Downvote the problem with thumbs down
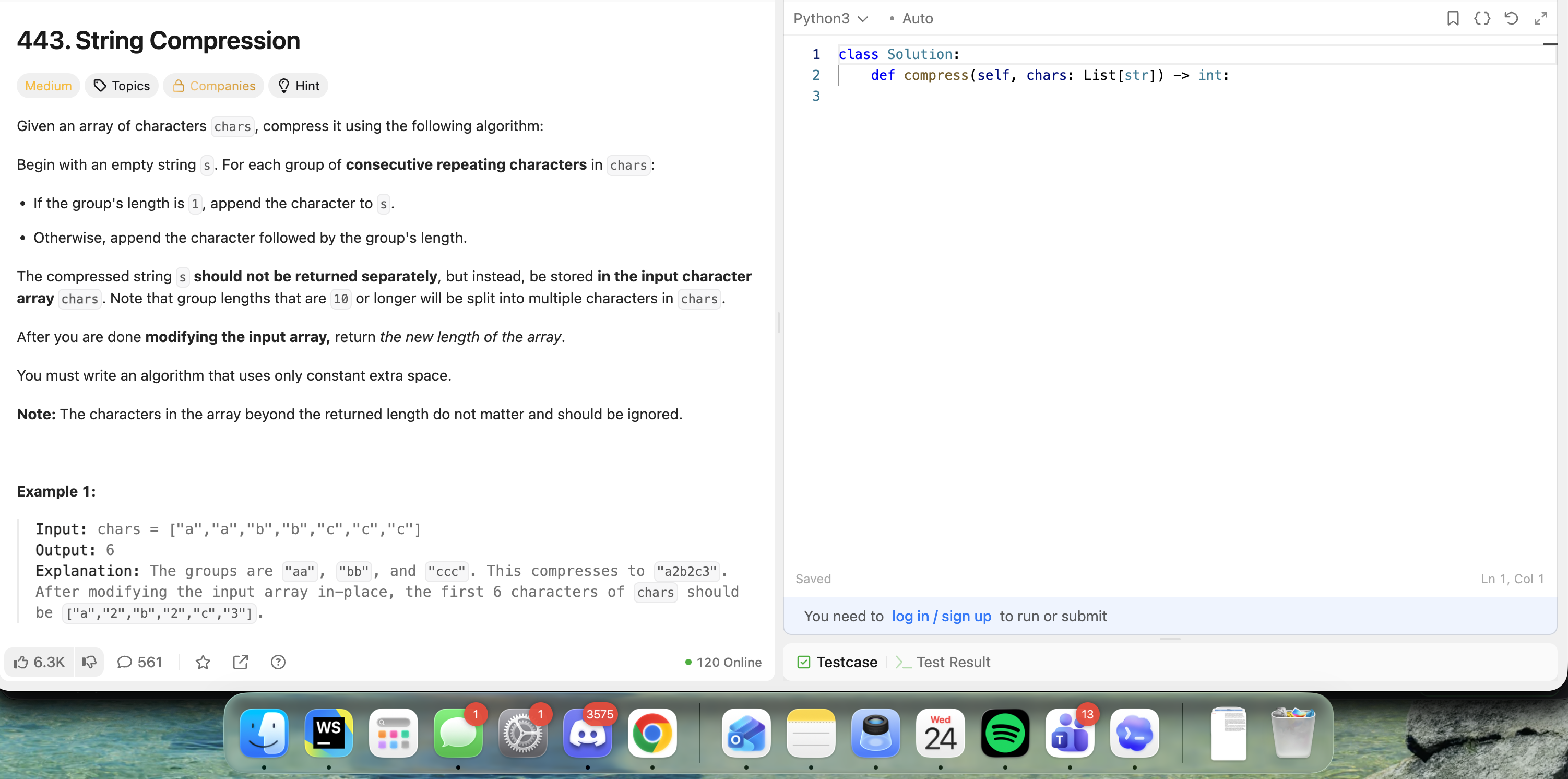This screenshot has height=779, width=1568. (x=89, y=662)
